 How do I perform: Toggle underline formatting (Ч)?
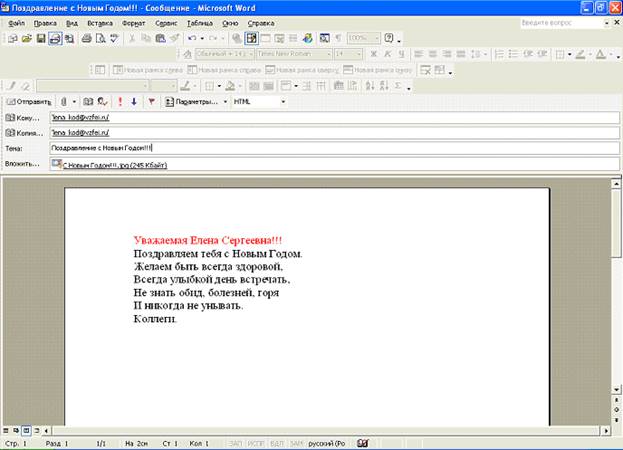[x=401, y=54]
